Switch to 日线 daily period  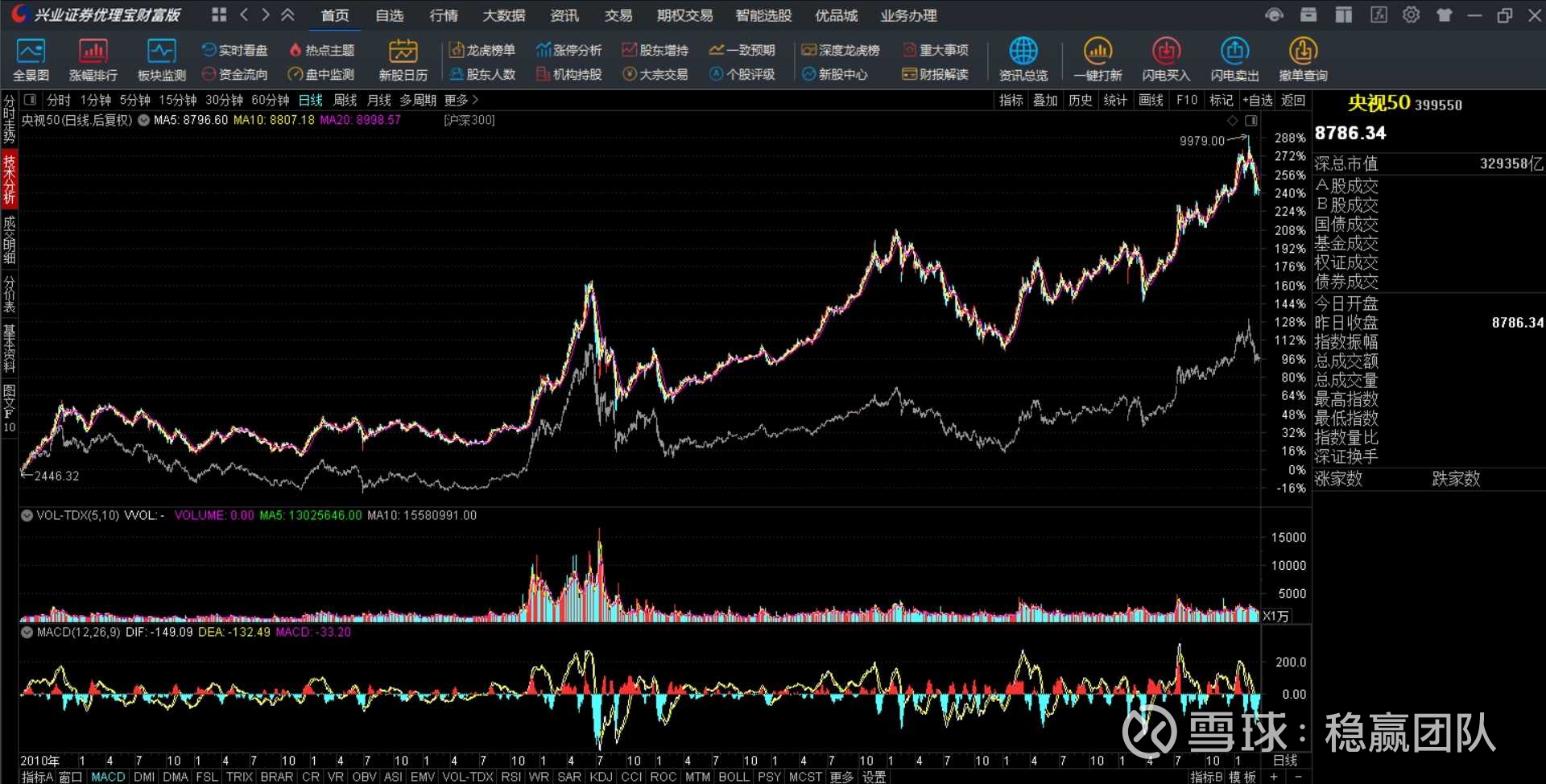click(x=311, y=100)
